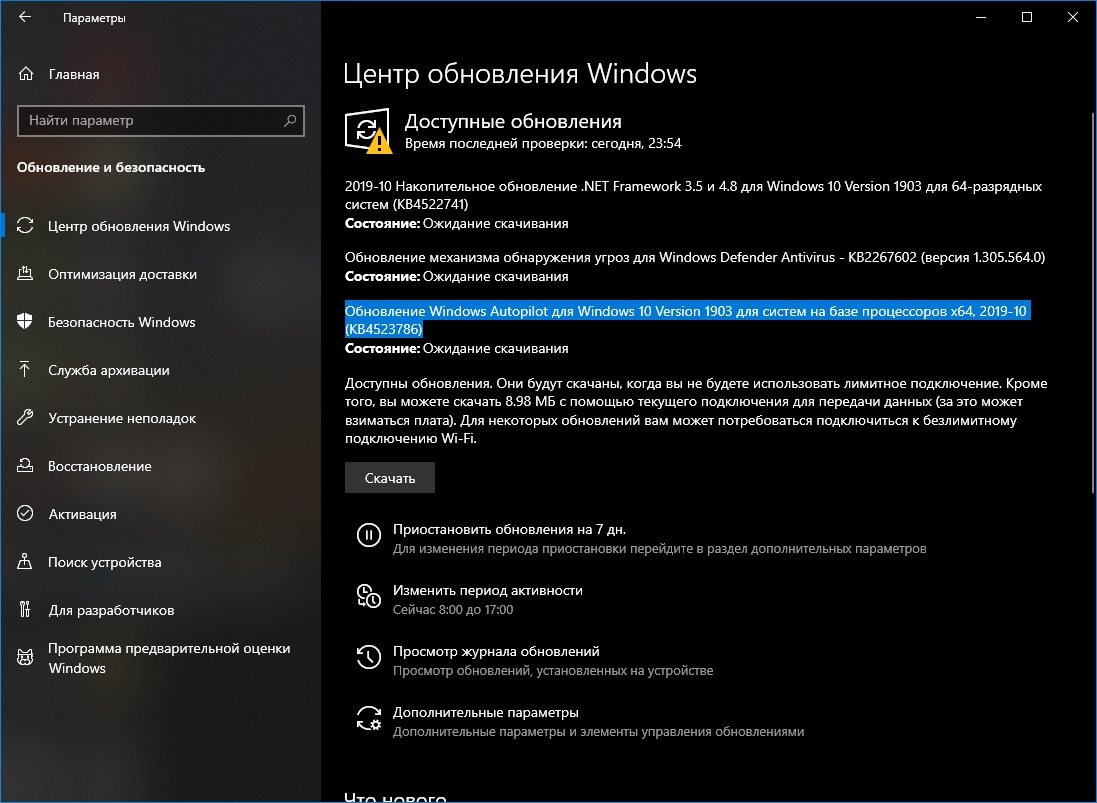The width and height of the screenshot is (1097, 803).
Task: Click Сейчас 8:00 до 17:00 text
Action: click(x=453, y=609)
